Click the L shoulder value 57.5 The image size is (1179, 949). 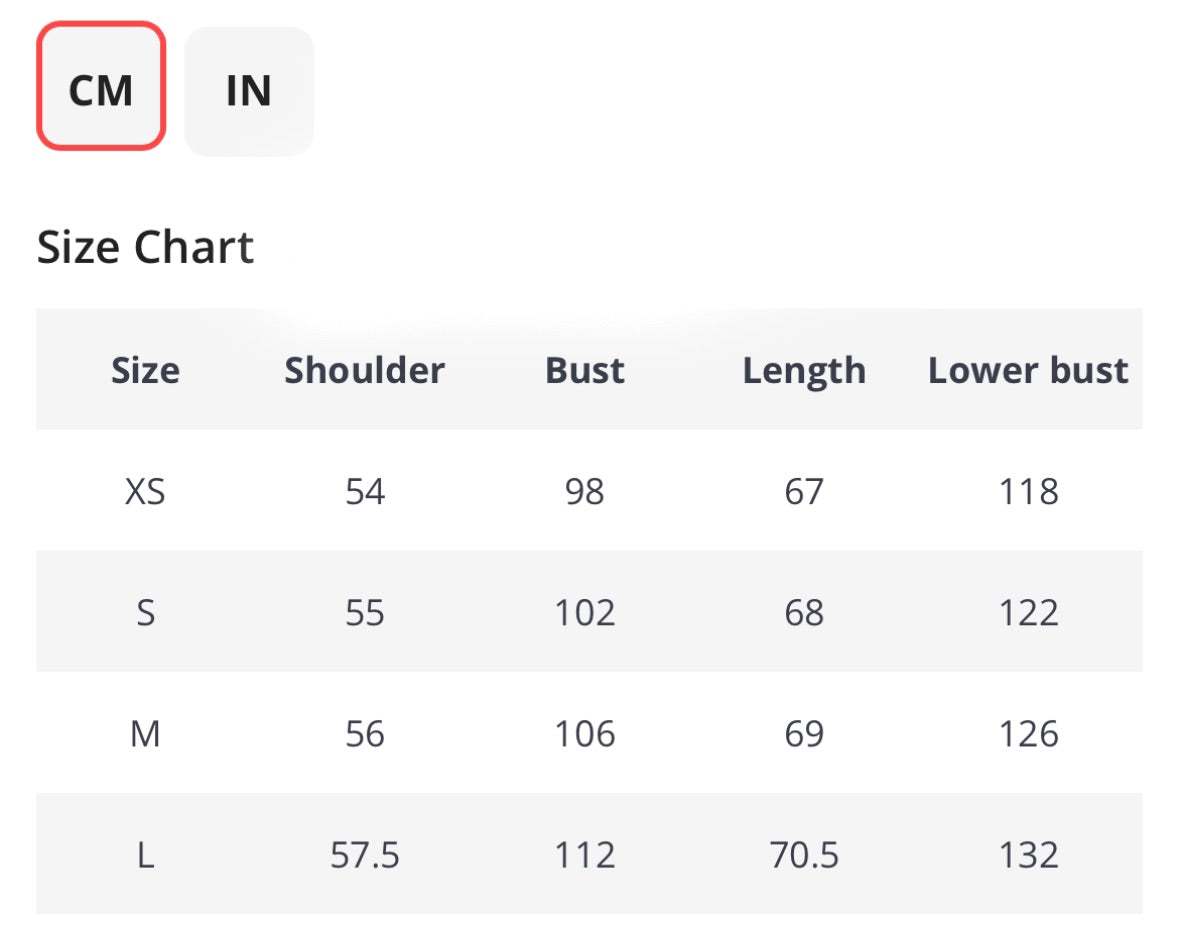pyautogui.click(x=365, y=856)
